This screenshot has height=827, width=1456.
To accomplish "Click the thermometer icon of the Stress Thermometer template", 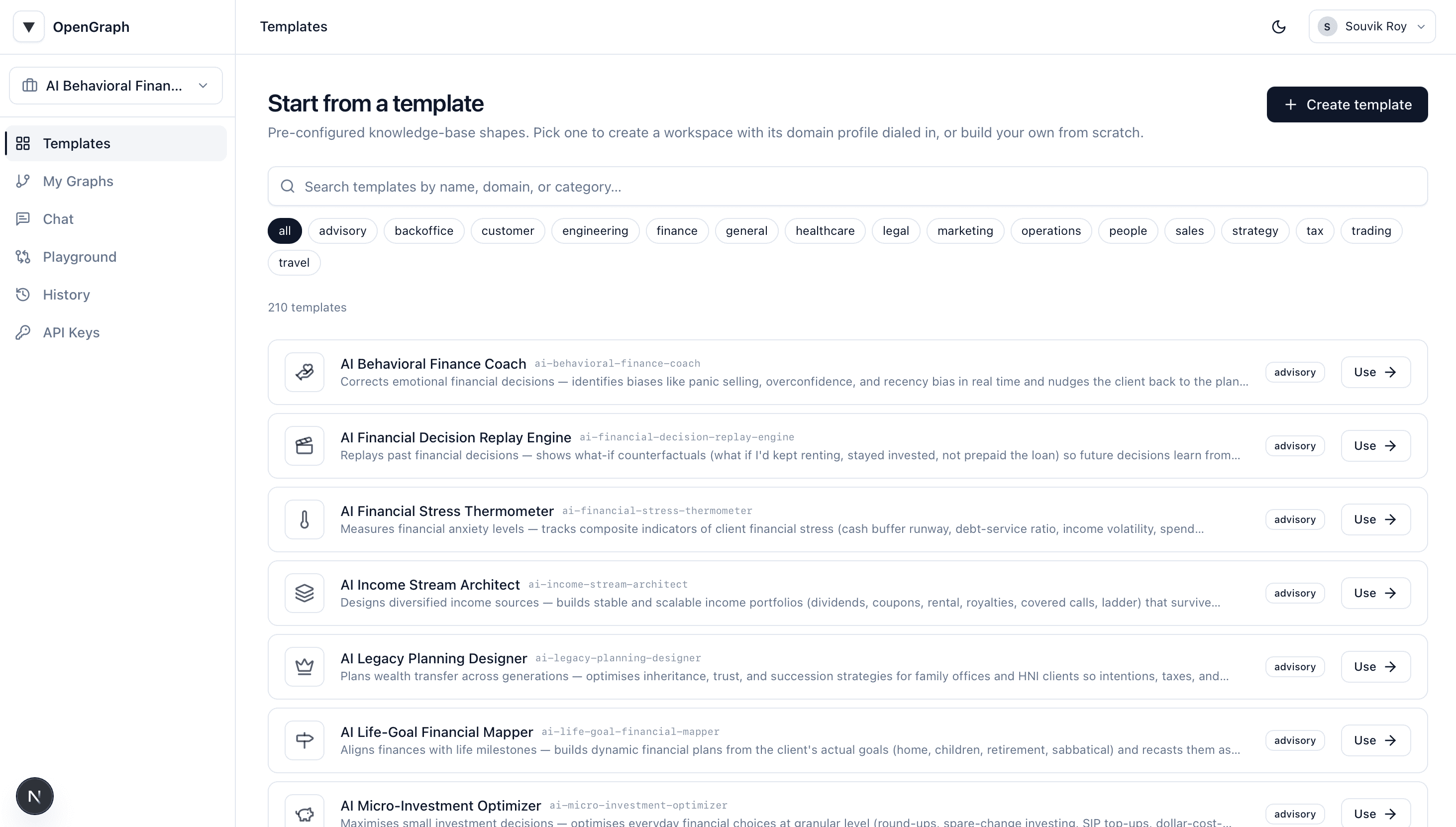I will click(x=305, y=519).
